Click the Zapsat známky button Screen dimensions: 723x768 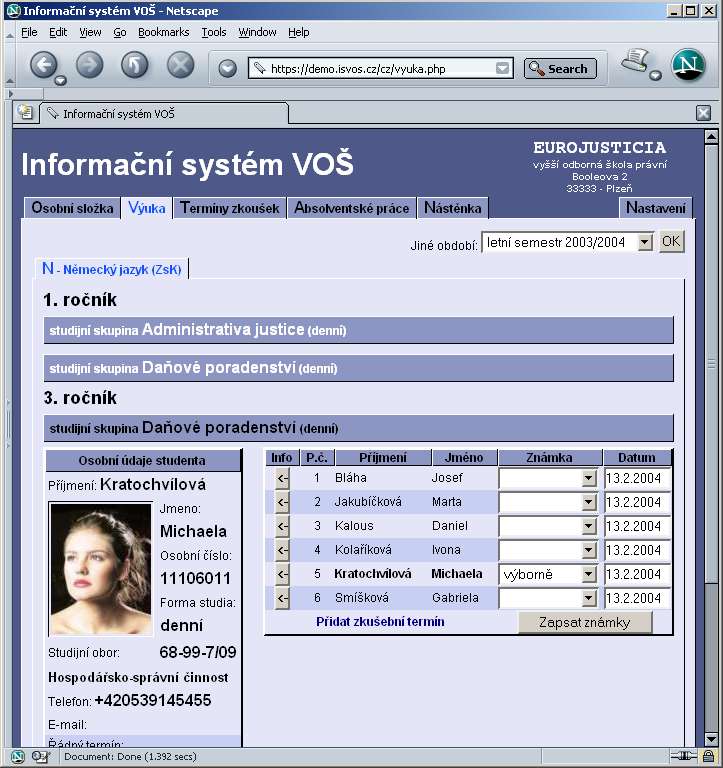tap(584, 622)
